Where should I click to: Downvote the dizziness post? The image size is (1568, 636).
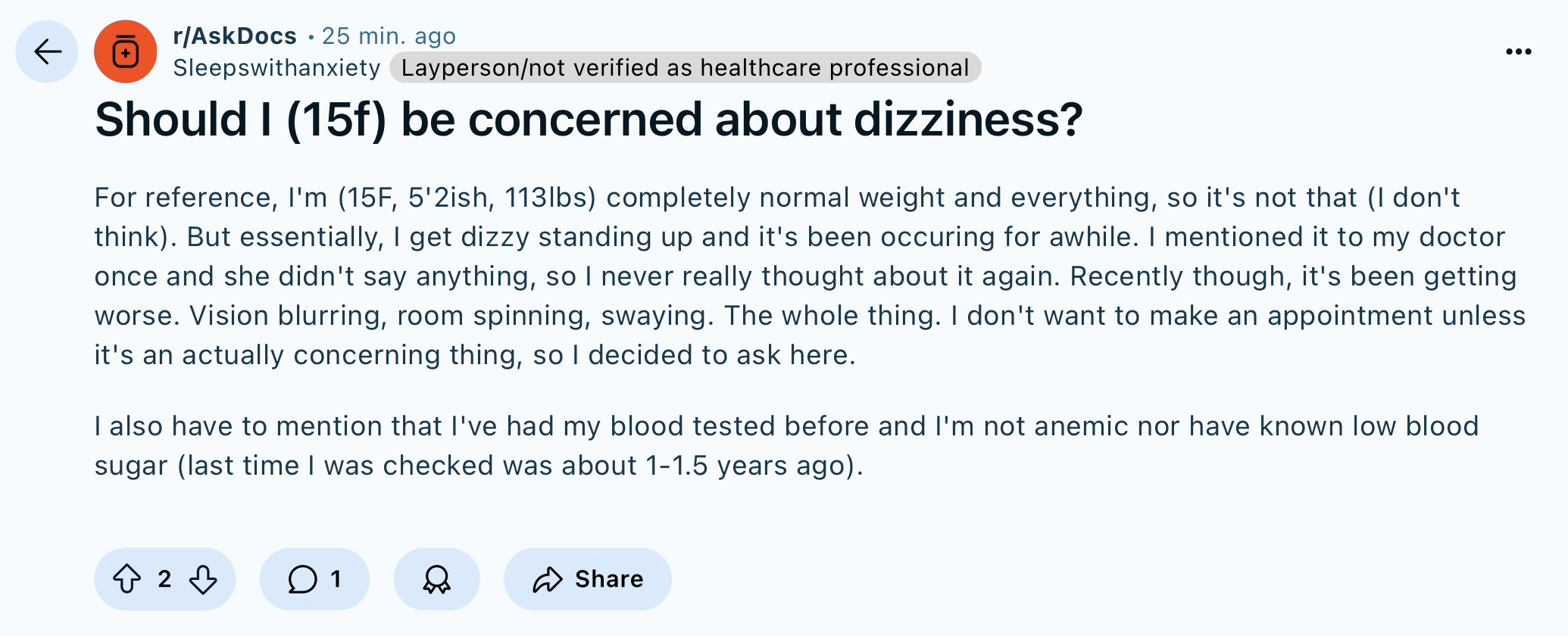(203, 579)
